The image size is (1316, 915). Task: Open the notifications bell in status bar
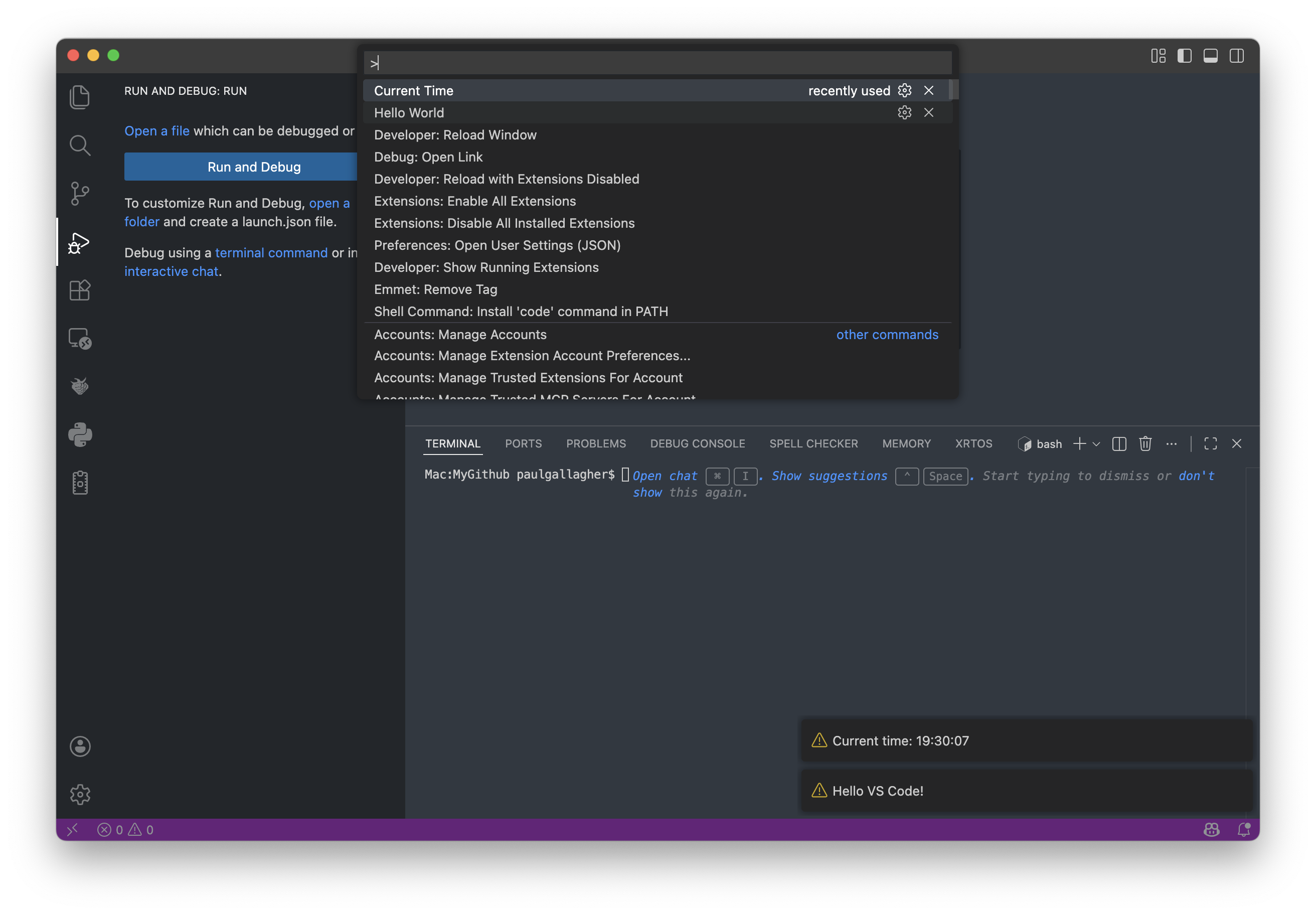1243,830
